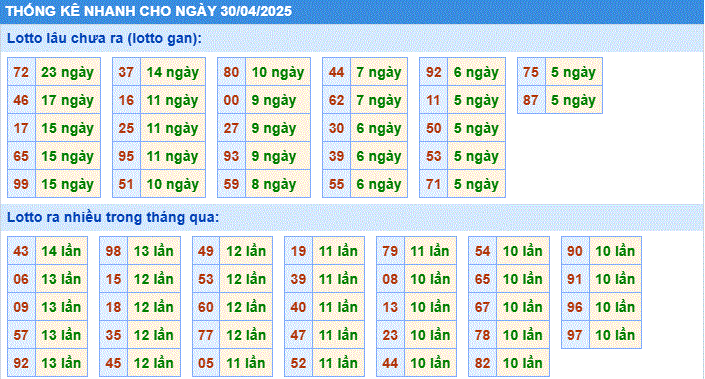Click number 75 in last gan column

click(531, 72)
